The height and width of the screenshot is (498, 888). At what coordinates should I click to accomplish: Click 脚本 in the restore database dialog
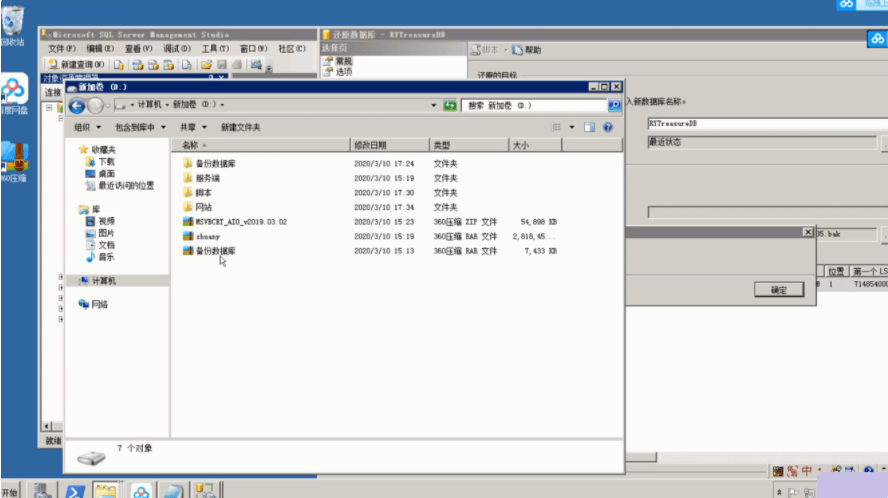point(485,50)
